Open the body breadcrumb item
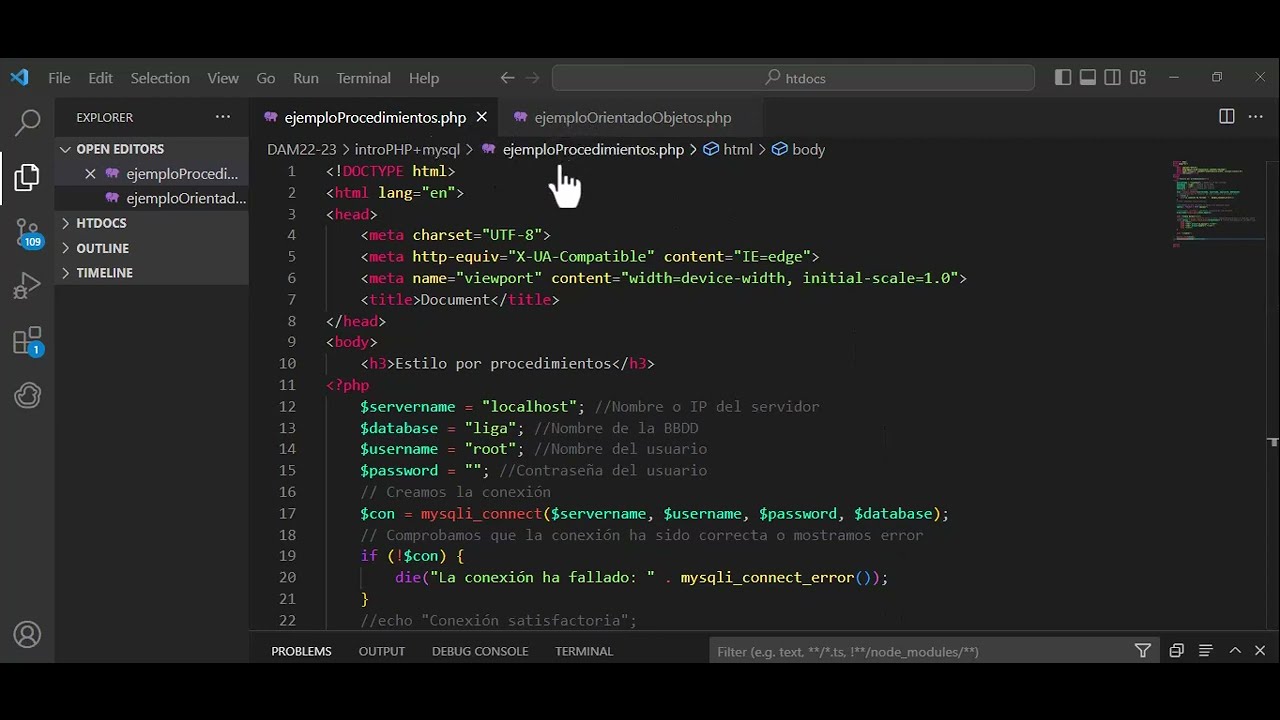The width and height of the screenshot is (1280, 720). click(x=808, y=149)
